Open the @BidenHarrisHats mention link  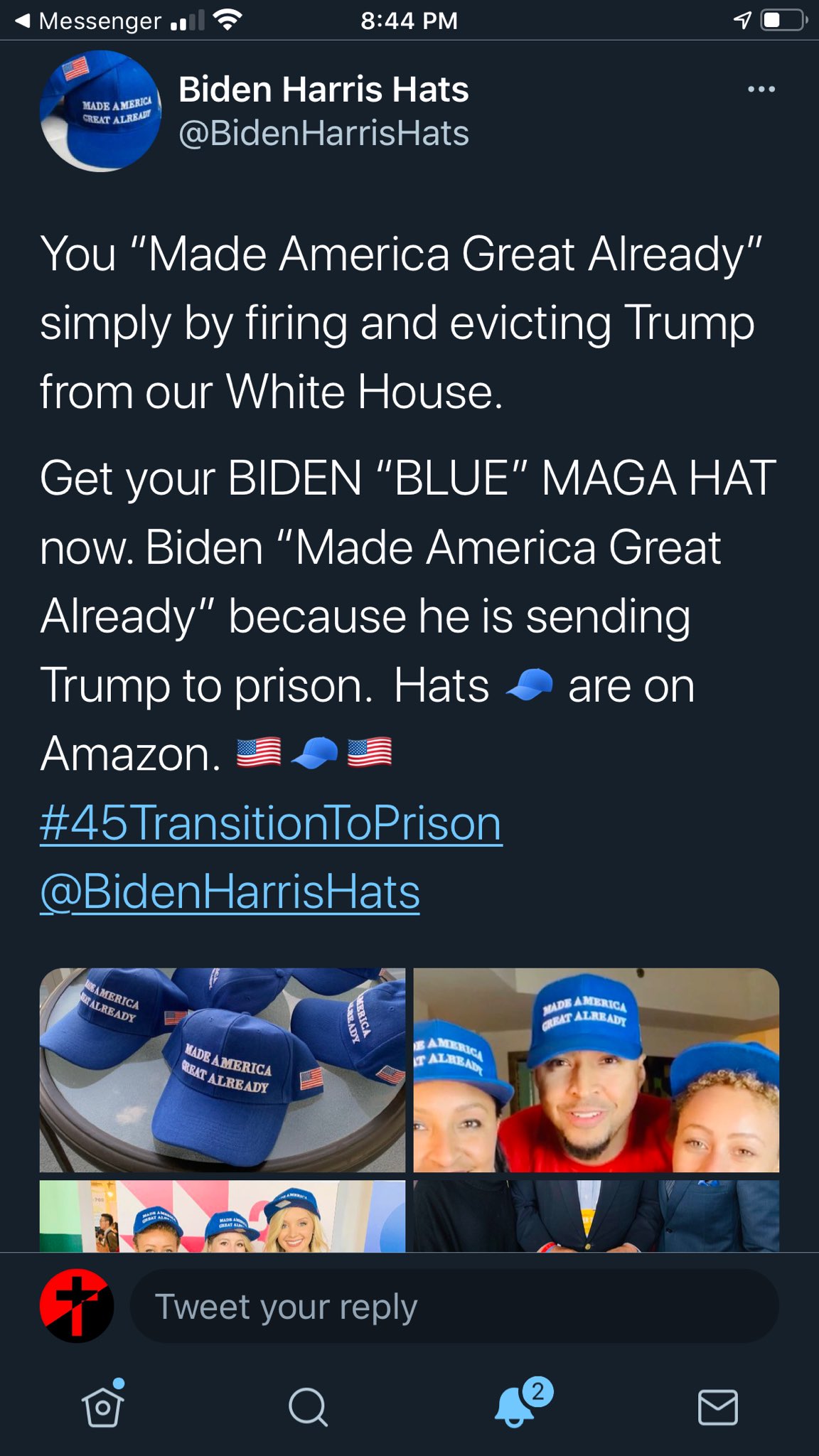pyautogui.click(x=230, y=892)
